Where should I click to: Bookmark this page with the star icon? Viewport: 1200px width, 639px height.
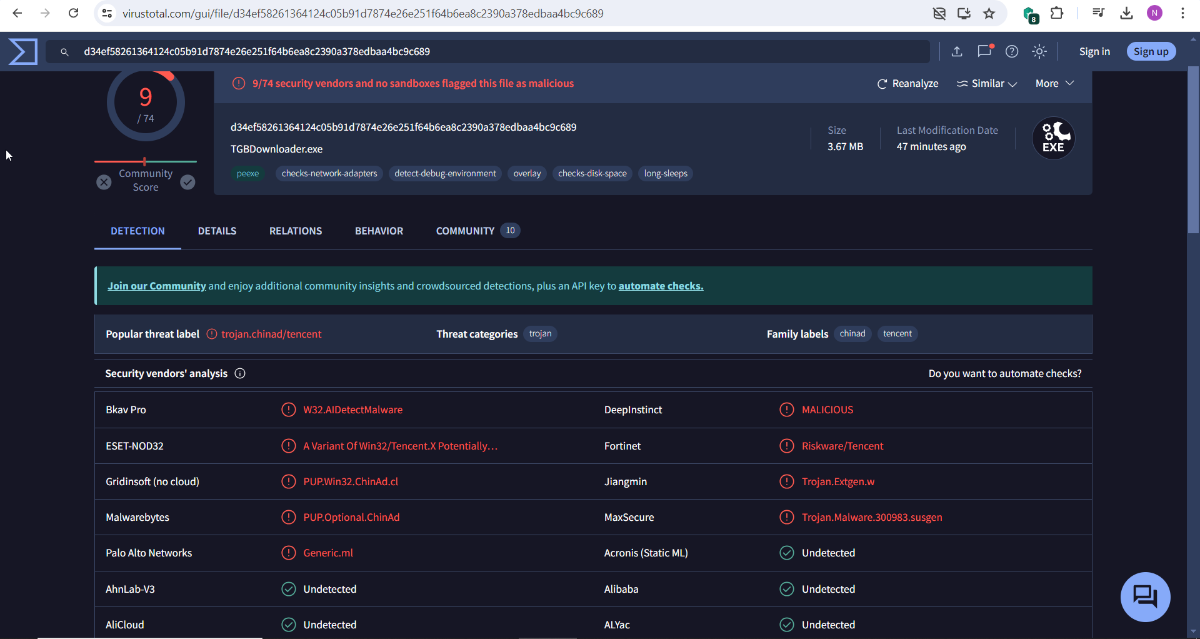[x=989, y=14]
